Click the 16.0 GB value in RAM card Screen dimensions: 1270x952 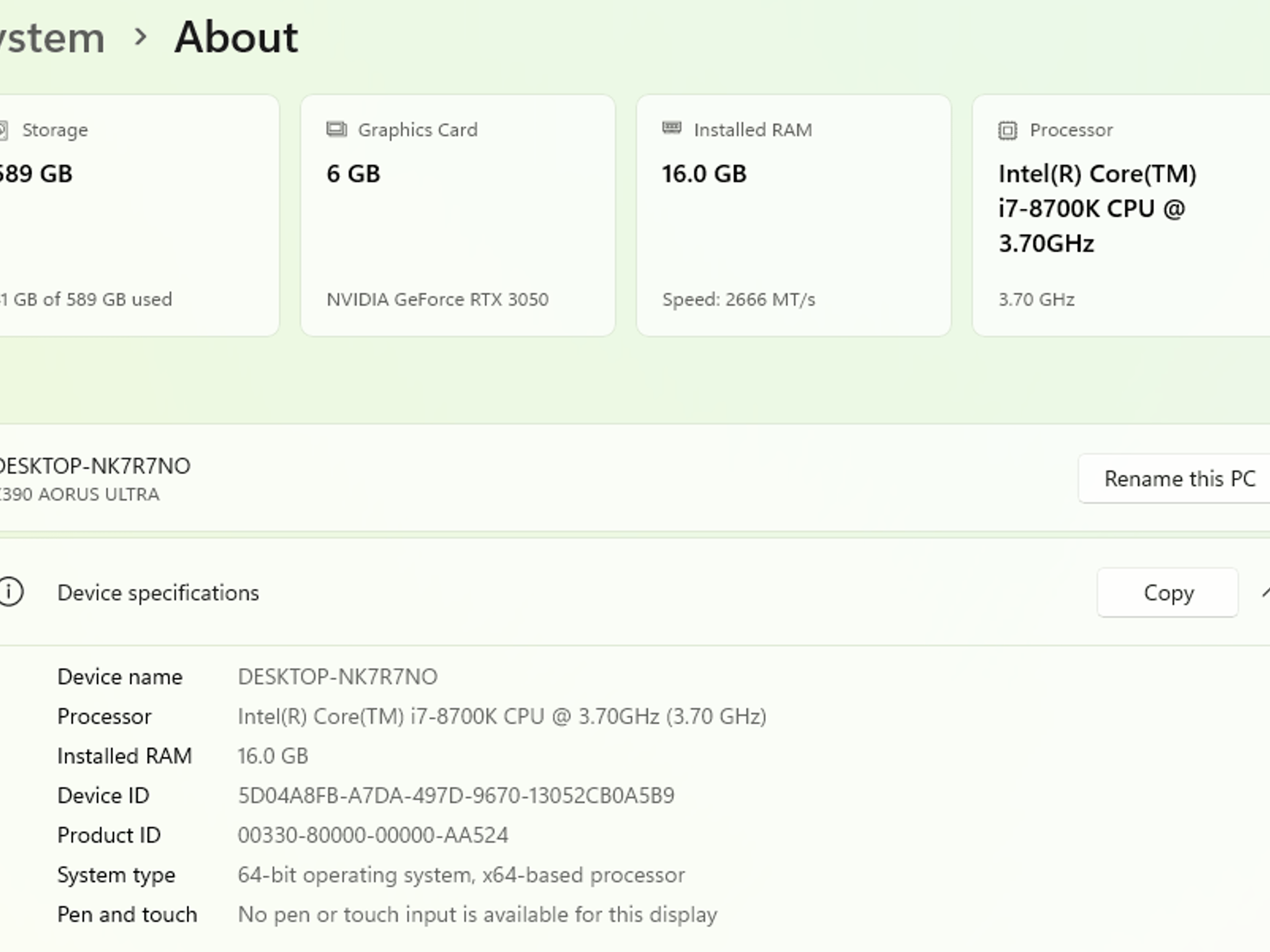(x=704, y=174)
